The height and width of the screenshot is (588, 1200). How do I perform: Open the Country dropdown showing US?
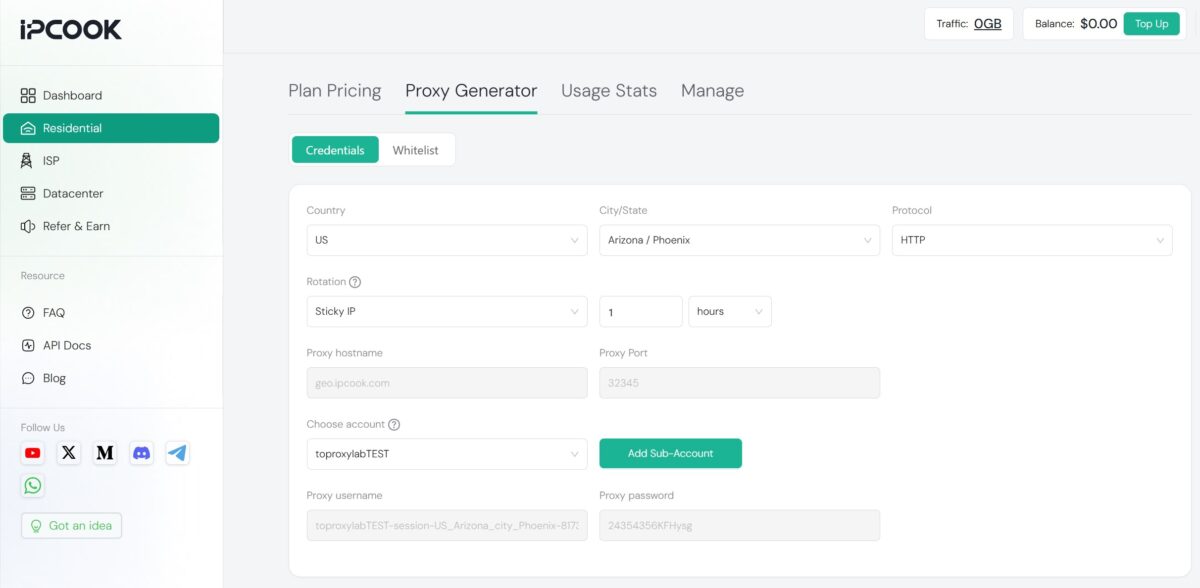pyautogui.click(x=447, y=240)
